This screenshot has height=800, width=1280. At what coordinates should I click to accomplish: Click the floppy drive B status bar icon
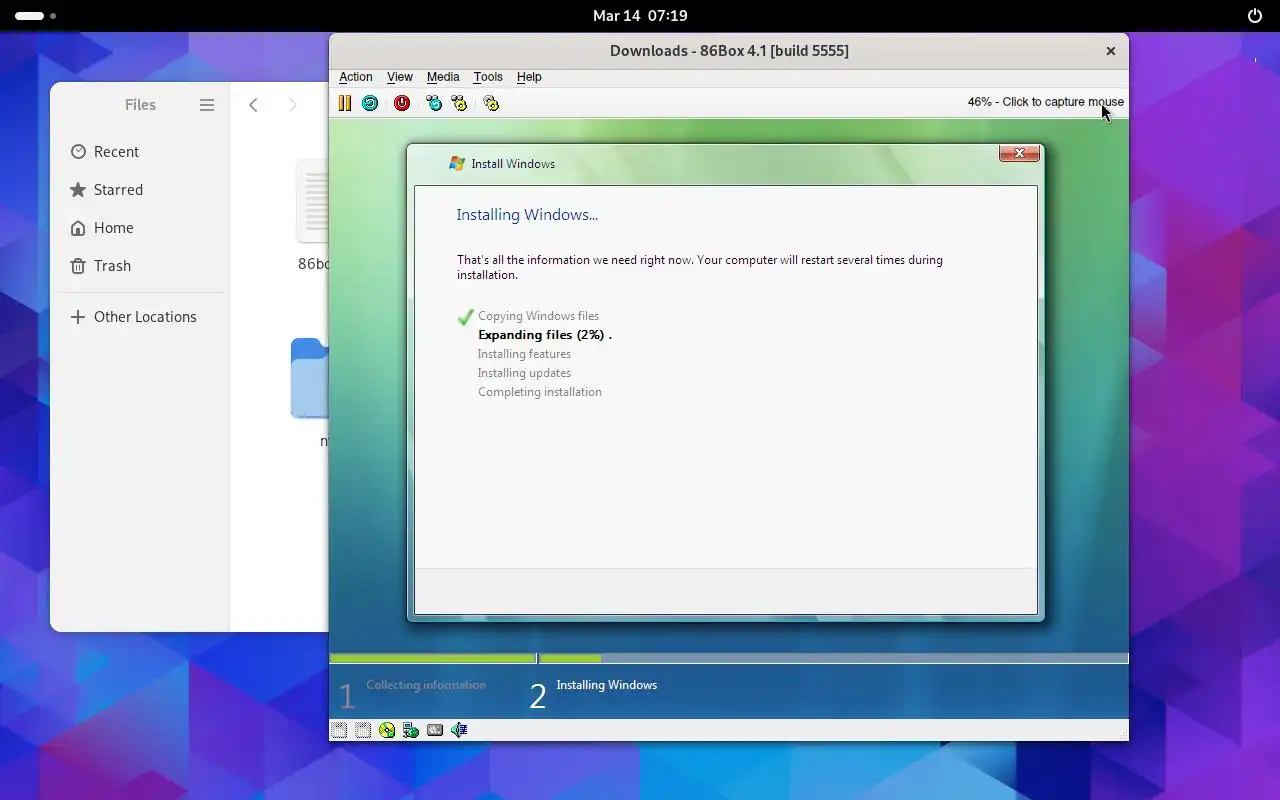pos(363,730)
